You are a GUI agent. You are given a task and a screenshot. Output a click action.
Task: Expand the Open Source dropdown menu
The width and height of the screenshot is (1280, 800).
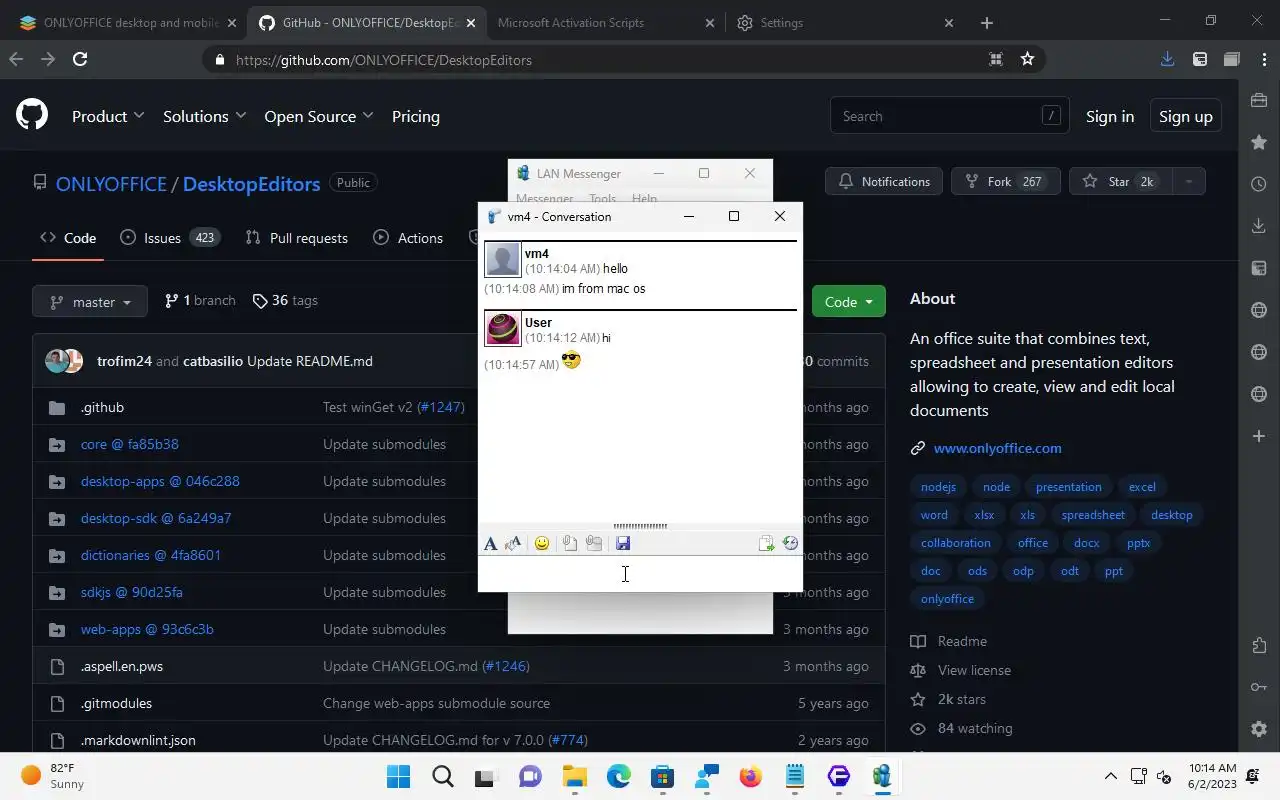tap(318, 116)
